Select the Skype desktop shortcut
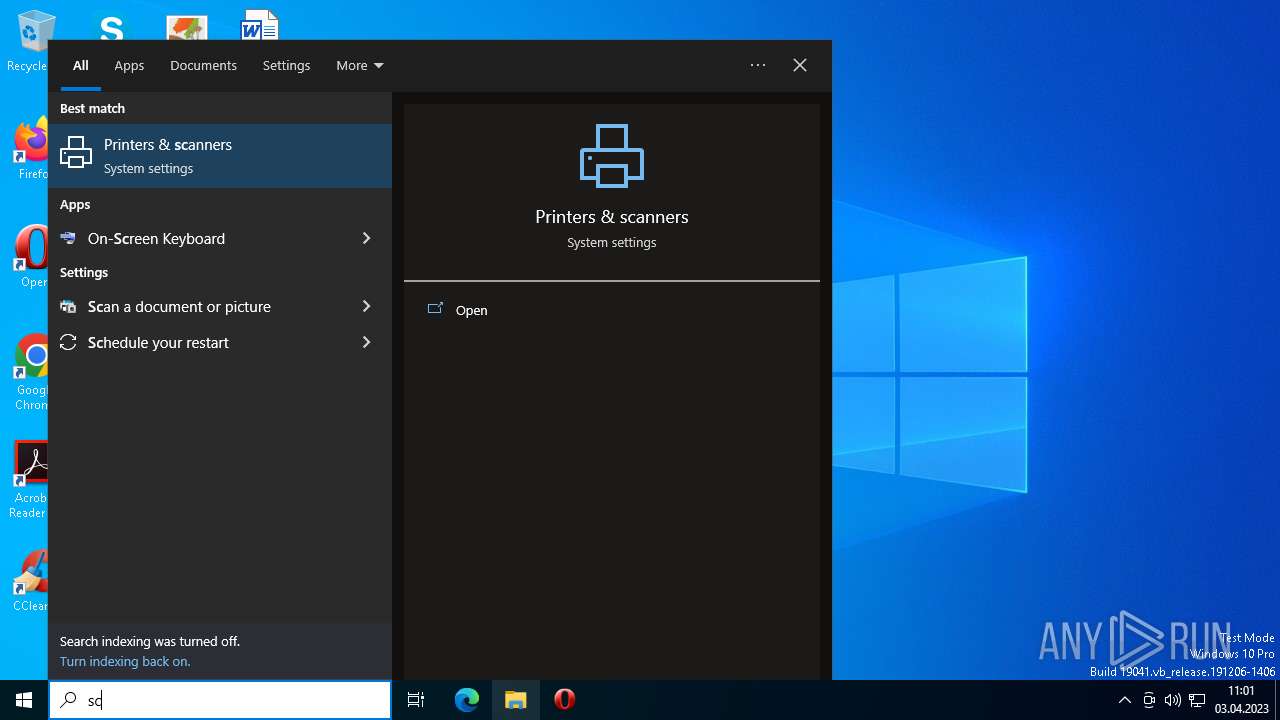The height and width of the screenshot is (720, 1280). (111, 27)
